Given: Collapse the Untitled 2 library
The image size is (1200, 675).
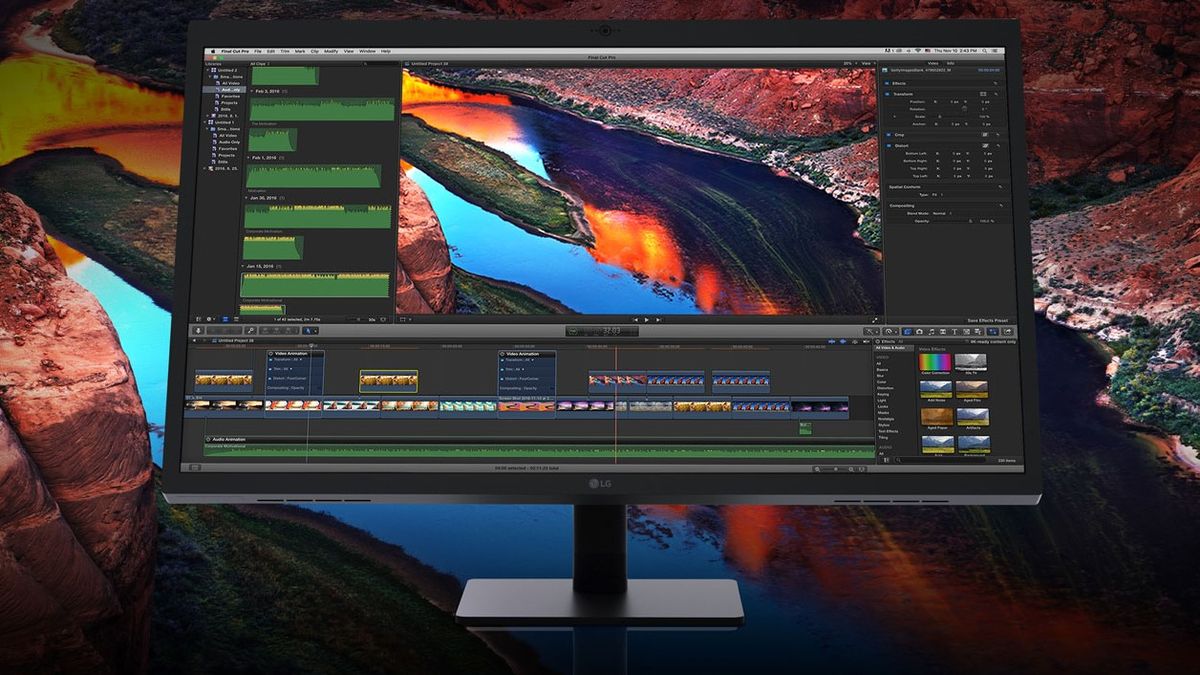Looking at the screenshot, I should [207, 70].
